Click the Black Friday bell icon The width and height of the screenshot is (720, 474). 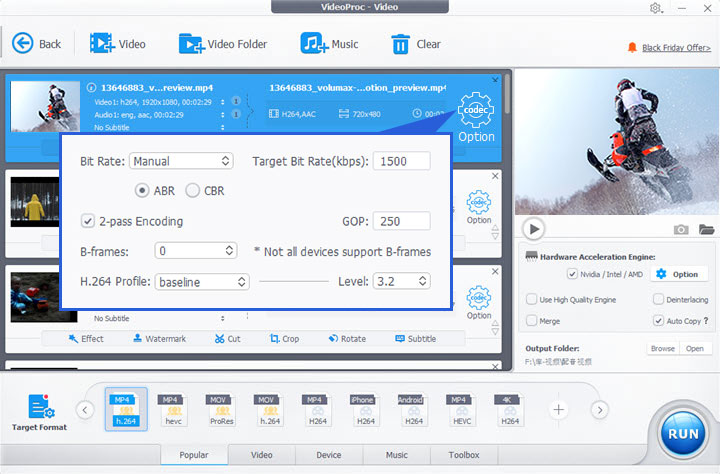tap(632, 47)
